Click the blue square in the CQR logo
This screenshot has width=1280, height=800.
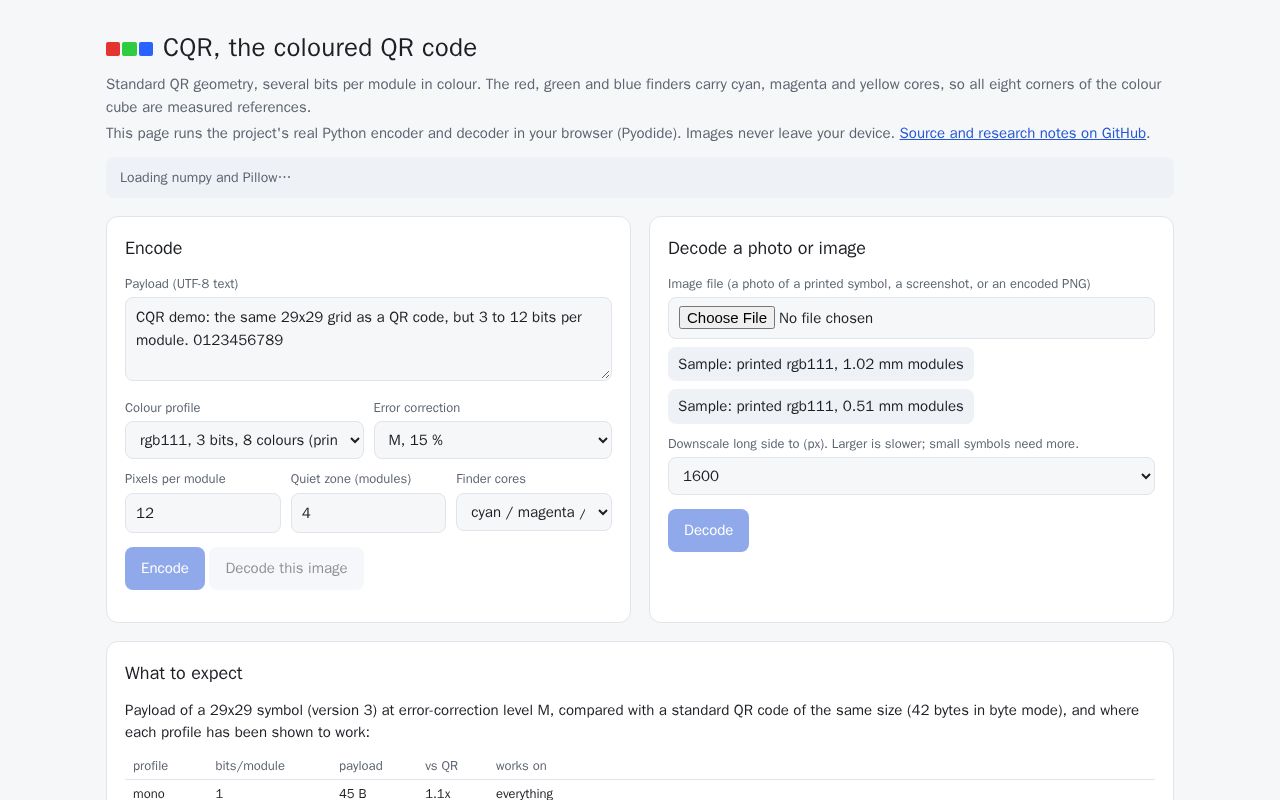pyautogui.click(x=146, y=49)
